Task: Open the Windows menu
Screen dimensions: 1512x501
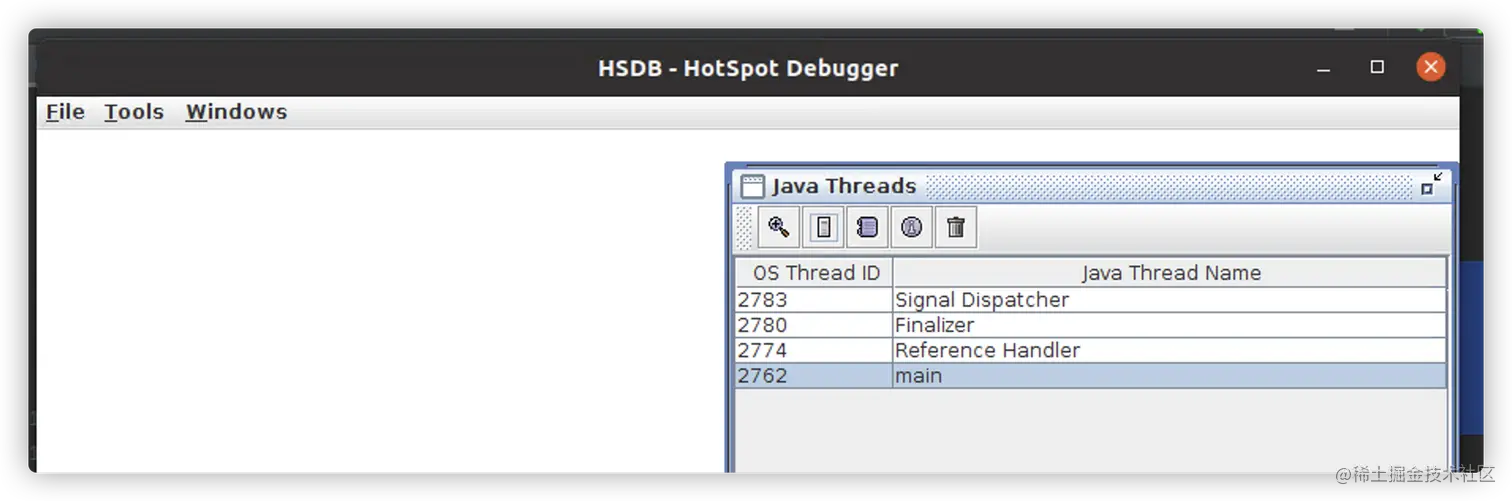Action: tap(236, 112)
